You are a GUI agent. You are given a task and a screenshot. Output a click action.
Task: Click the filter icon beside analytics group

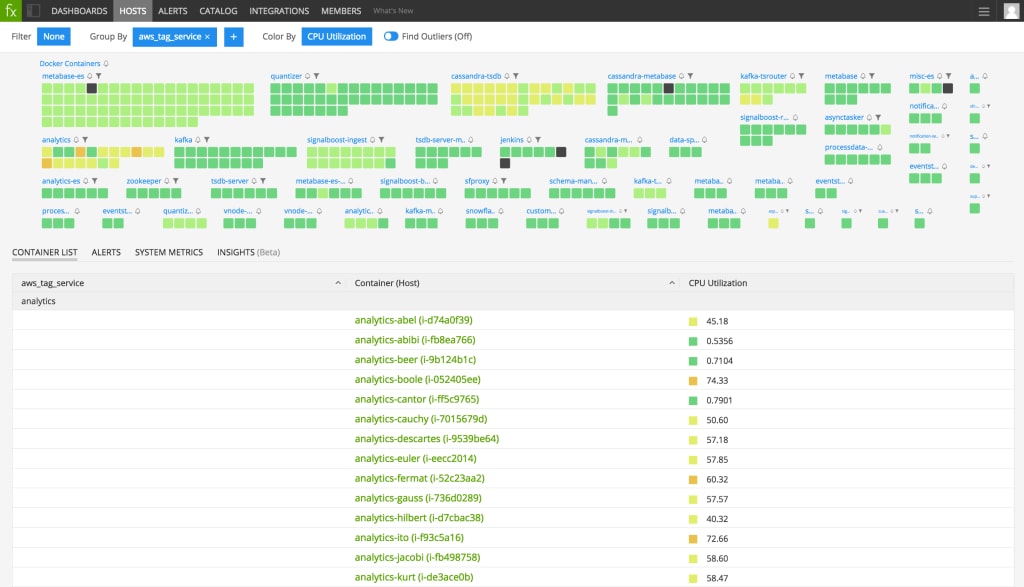click(x=86, y=140)
